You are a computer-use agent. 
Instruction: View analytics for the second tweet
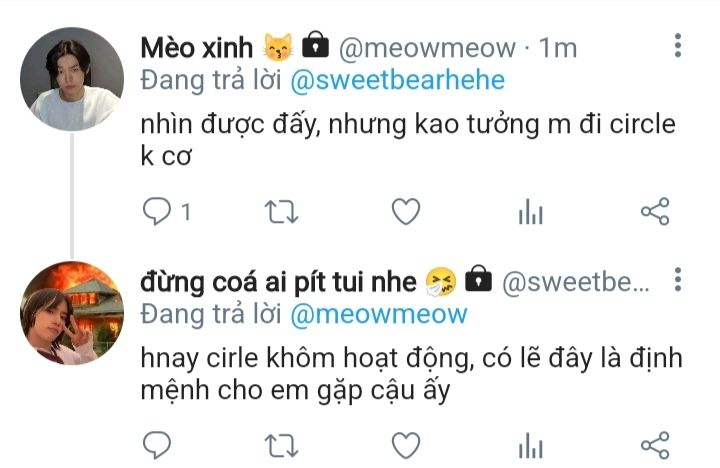pos(531,445)
